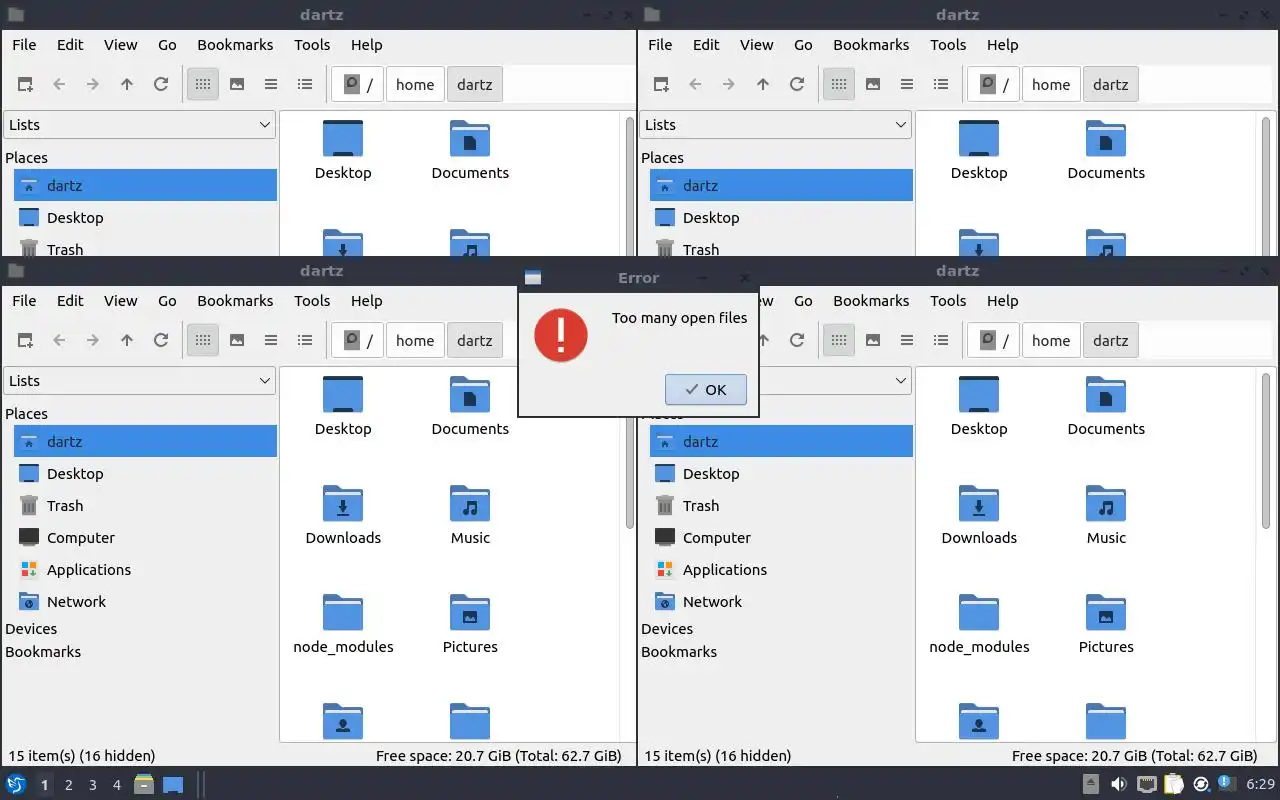The width and height of the screenshot is (1280, 800).
Task: Open new tab icon in upper-right window toolbar
Action: point(661,85)
